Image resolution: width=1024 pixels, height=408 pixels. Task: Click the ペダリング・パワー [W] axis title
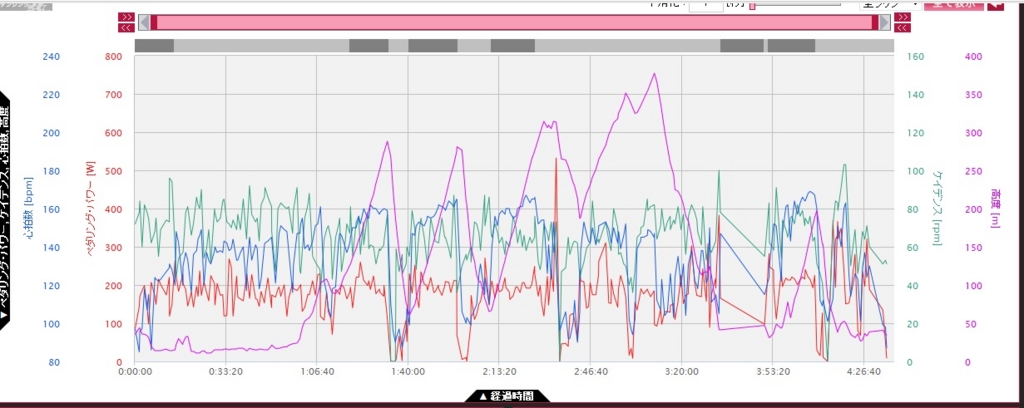coord(91,211)
